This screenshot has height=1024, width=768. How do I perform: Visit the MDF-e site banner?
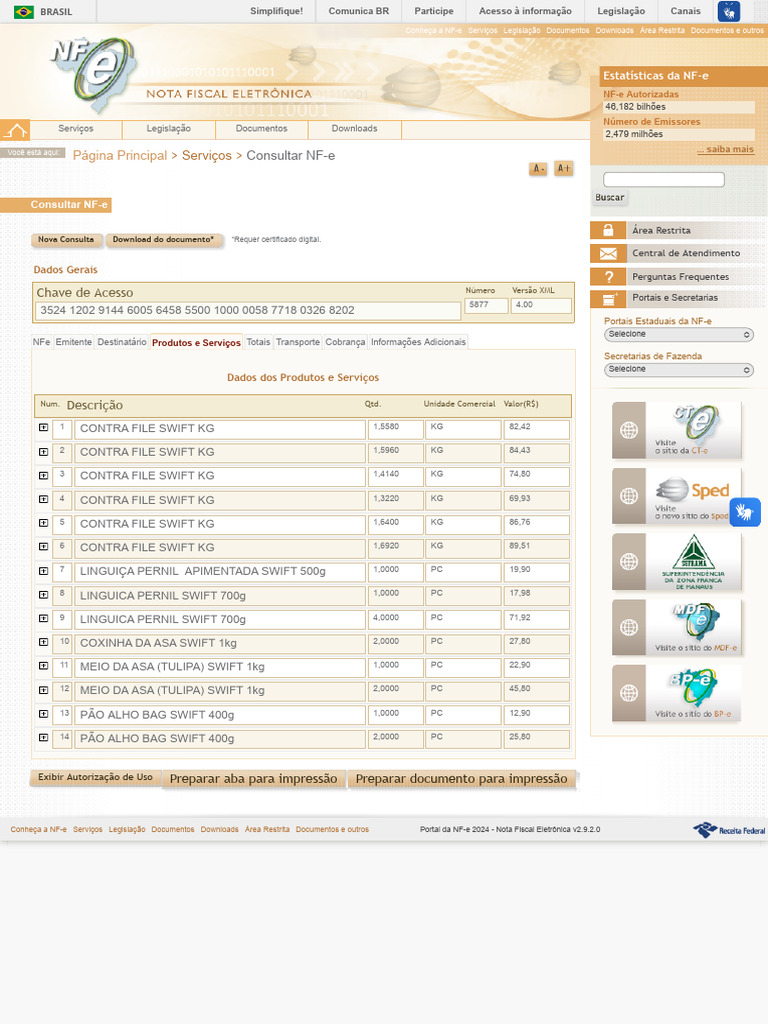coord(677,628)
